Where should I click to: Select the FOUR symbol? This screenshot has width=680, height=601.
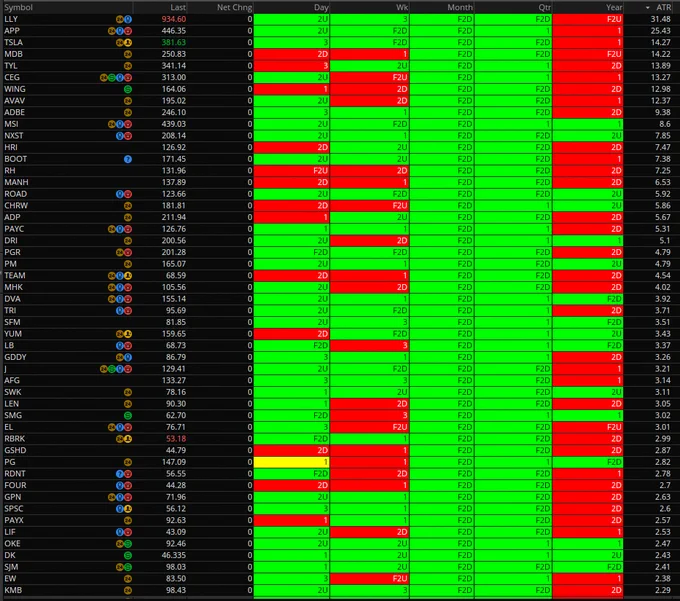click(x=15, y=486)
